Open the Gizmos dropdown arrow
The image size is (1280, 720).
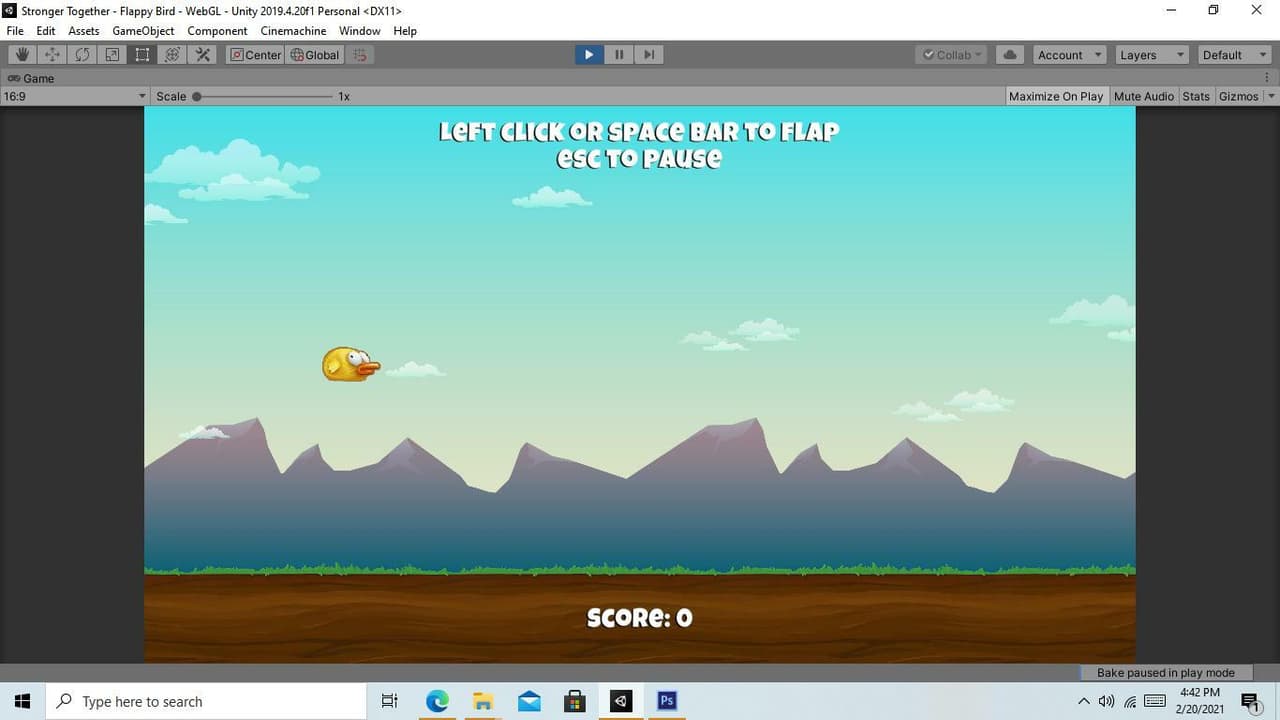[1271, 96]
